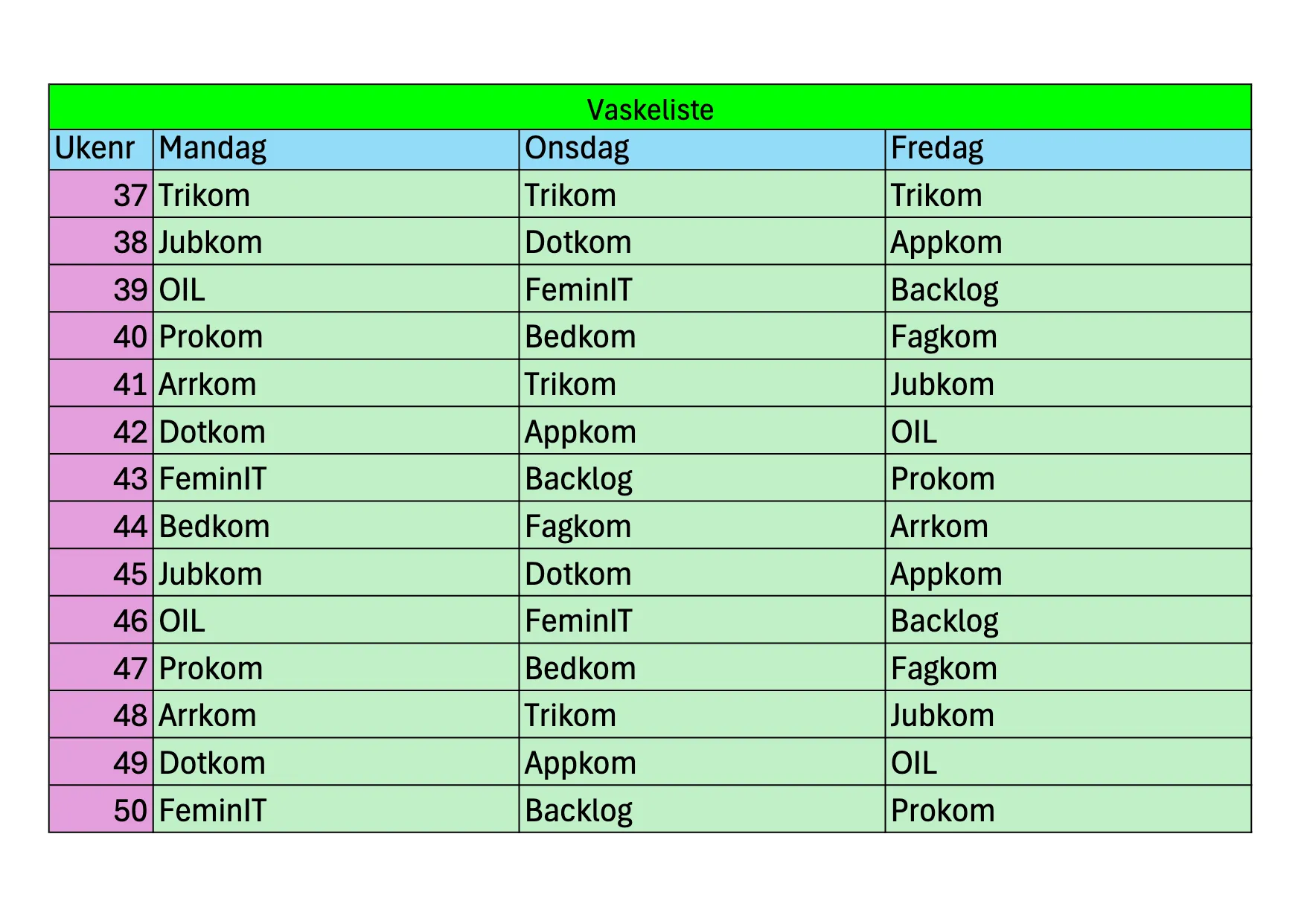This screenshot has height=924, width=1307.
Task: Click the Mandag column header
Action: 213,149
